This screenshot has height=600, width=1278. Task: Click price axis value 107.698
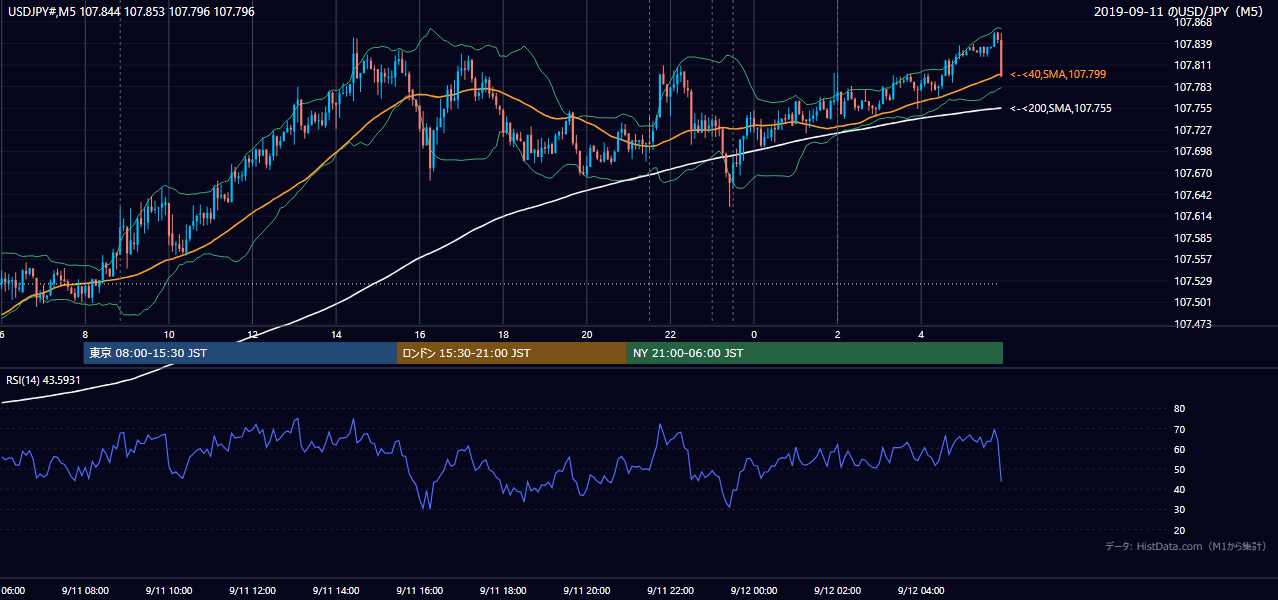click(1193, 151)
